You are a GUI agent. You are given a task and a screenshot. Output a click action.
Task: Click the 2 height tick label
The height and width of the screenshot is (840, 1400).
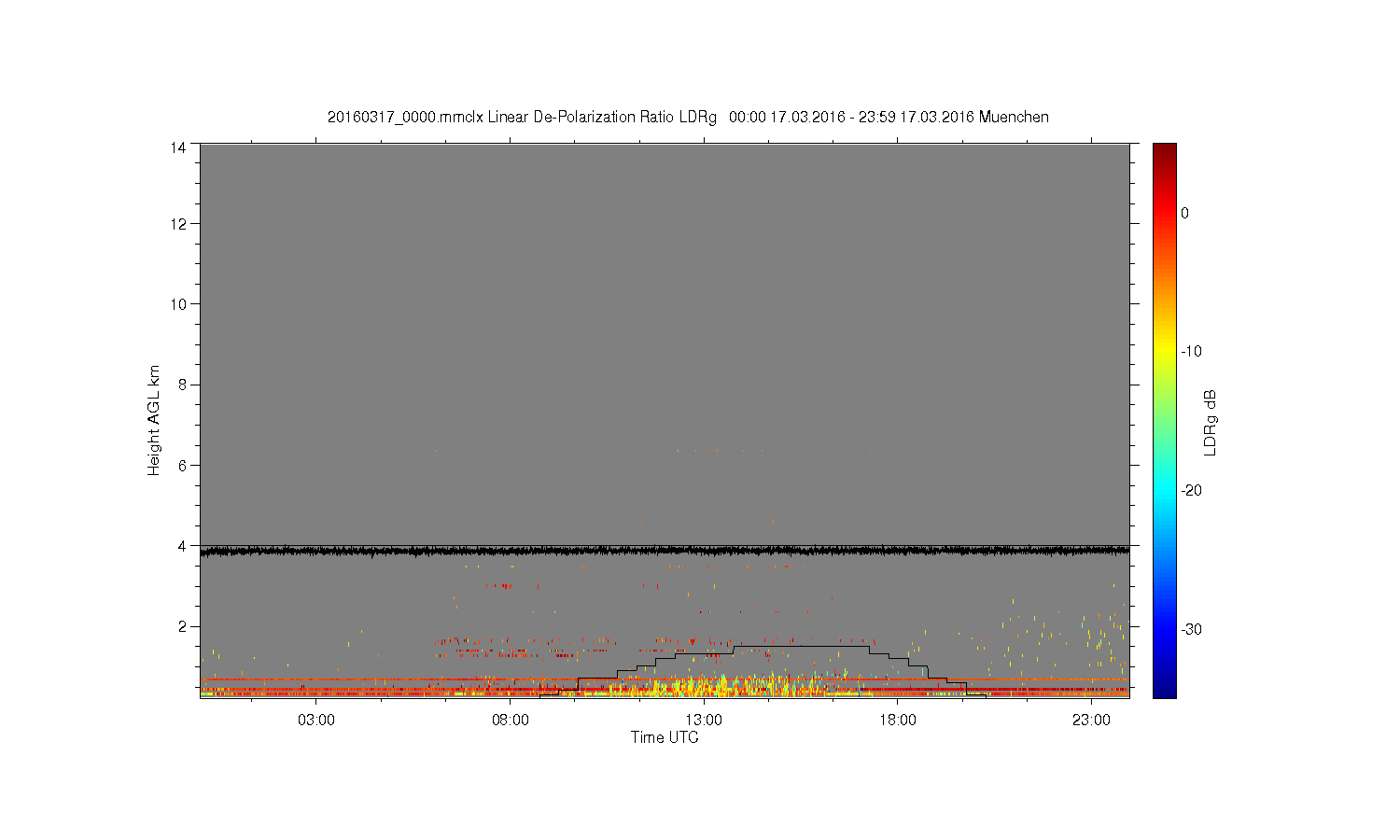(182, 626)
